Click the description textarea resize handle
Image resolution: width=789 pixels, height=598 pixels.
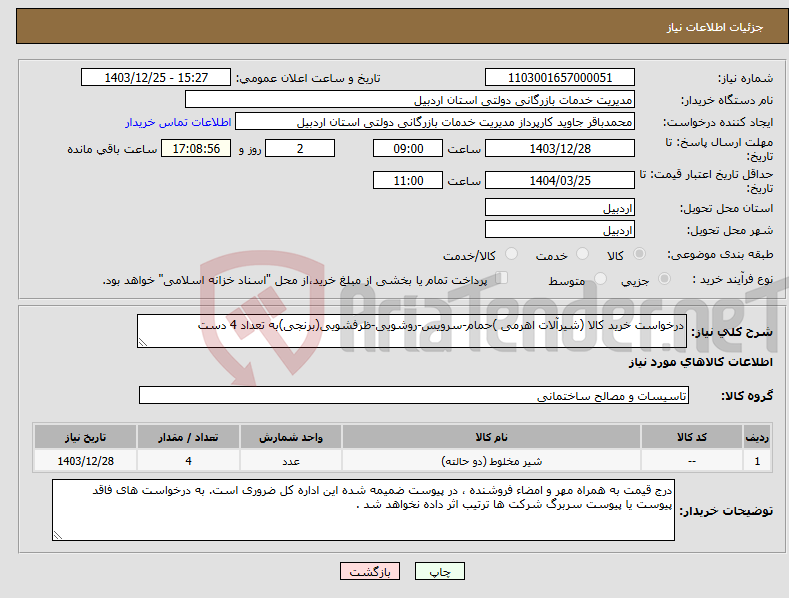[x=142, y=342]
